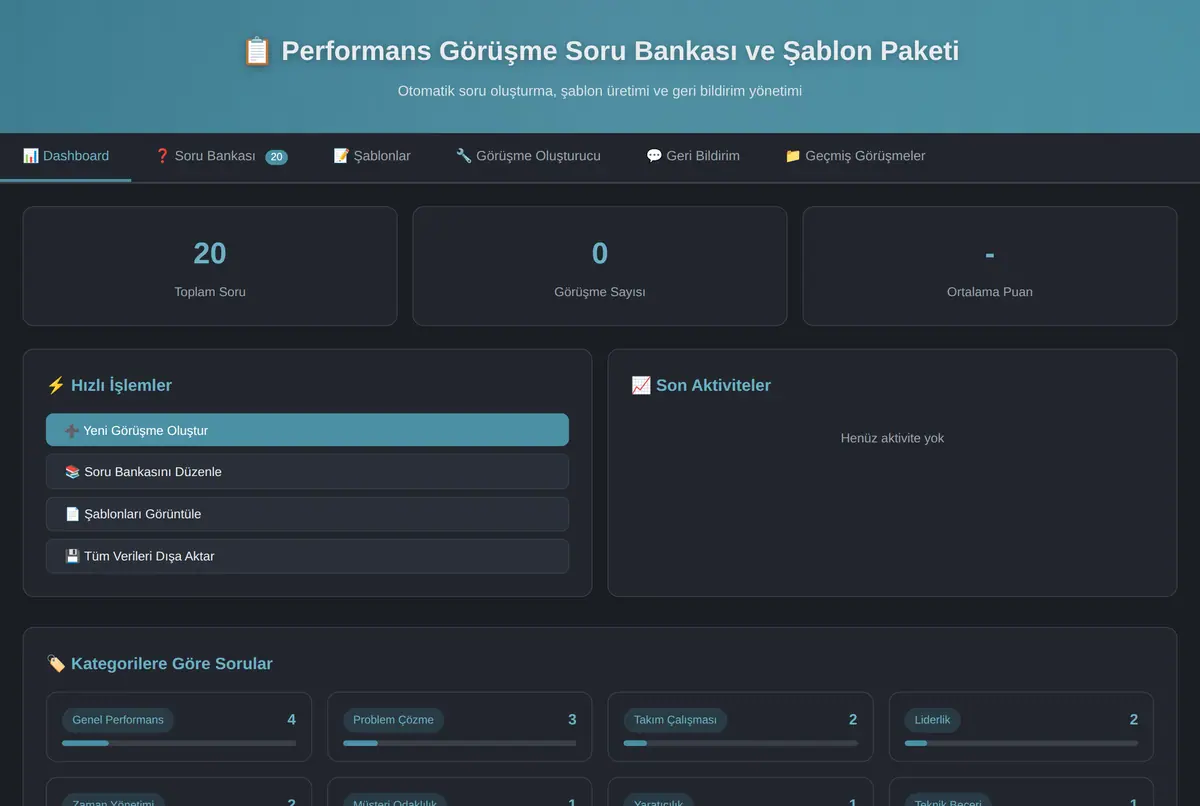Click the wrench icon of Görüşme Oluşturucu
Image resolution: width=1200 pixels, height=806 pixels.
pyautogui.click(x=464, y=156)
